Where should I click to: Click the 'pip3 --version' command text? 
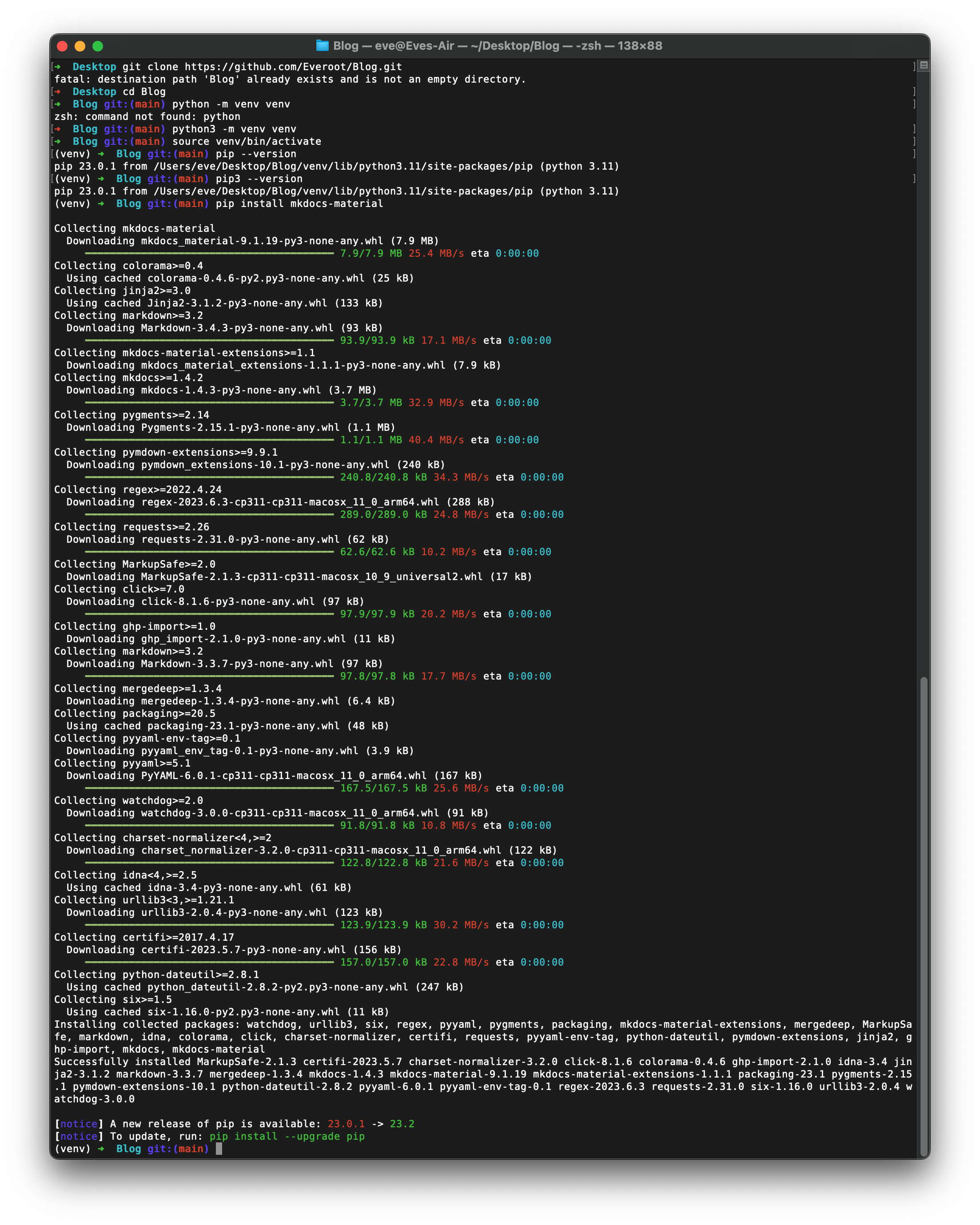(259, 179)
